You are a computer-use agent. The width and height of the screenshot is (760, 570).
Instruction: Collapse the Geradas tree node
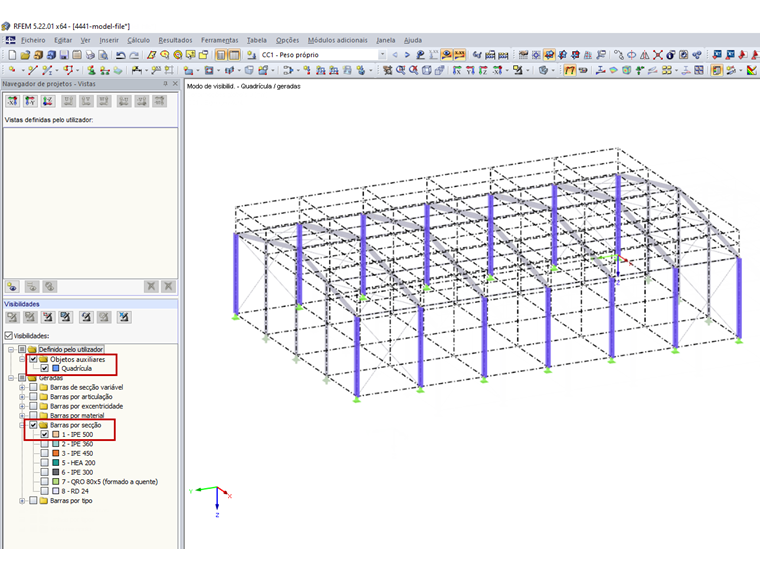click(11, 378)
